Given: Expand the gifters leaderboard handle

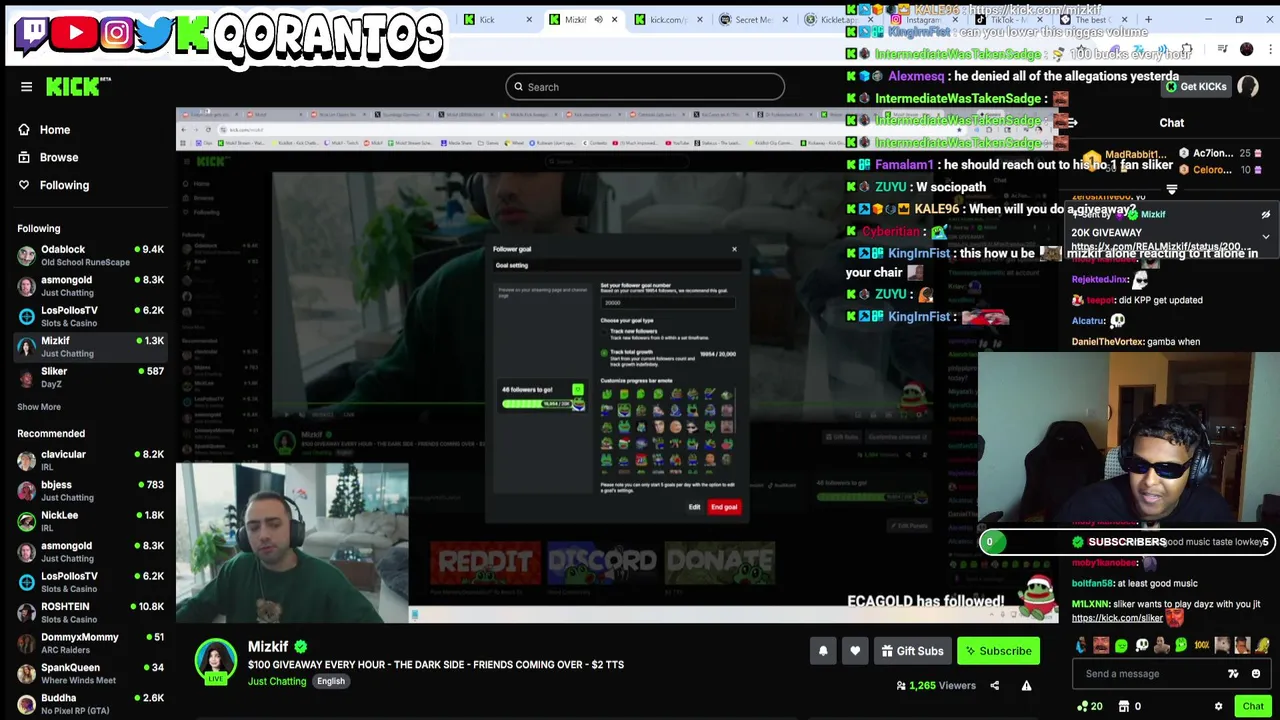Looking at the screenshot, I should 1171,188.
